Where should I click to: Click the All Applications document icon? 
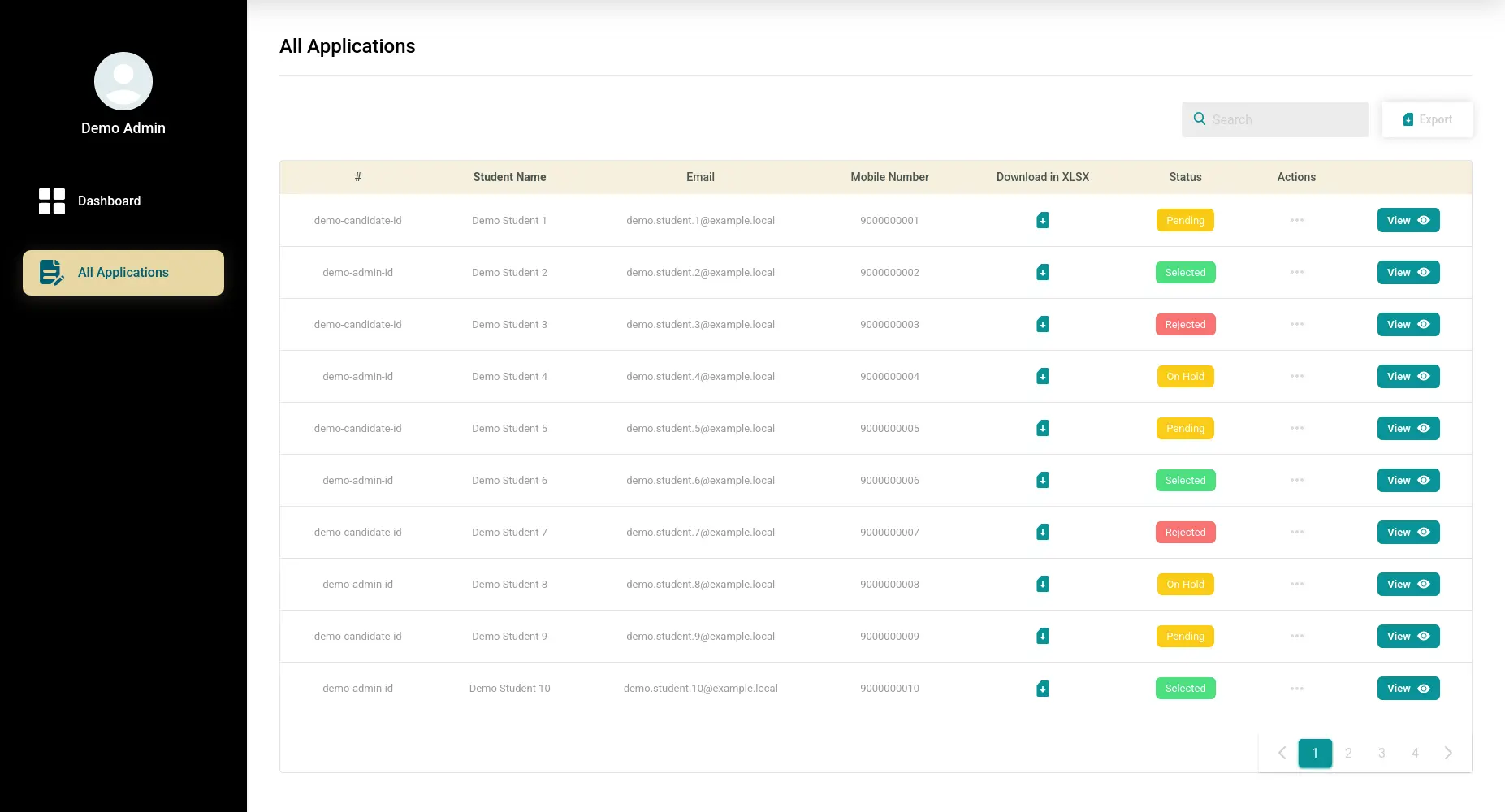(x=52, y=273)
